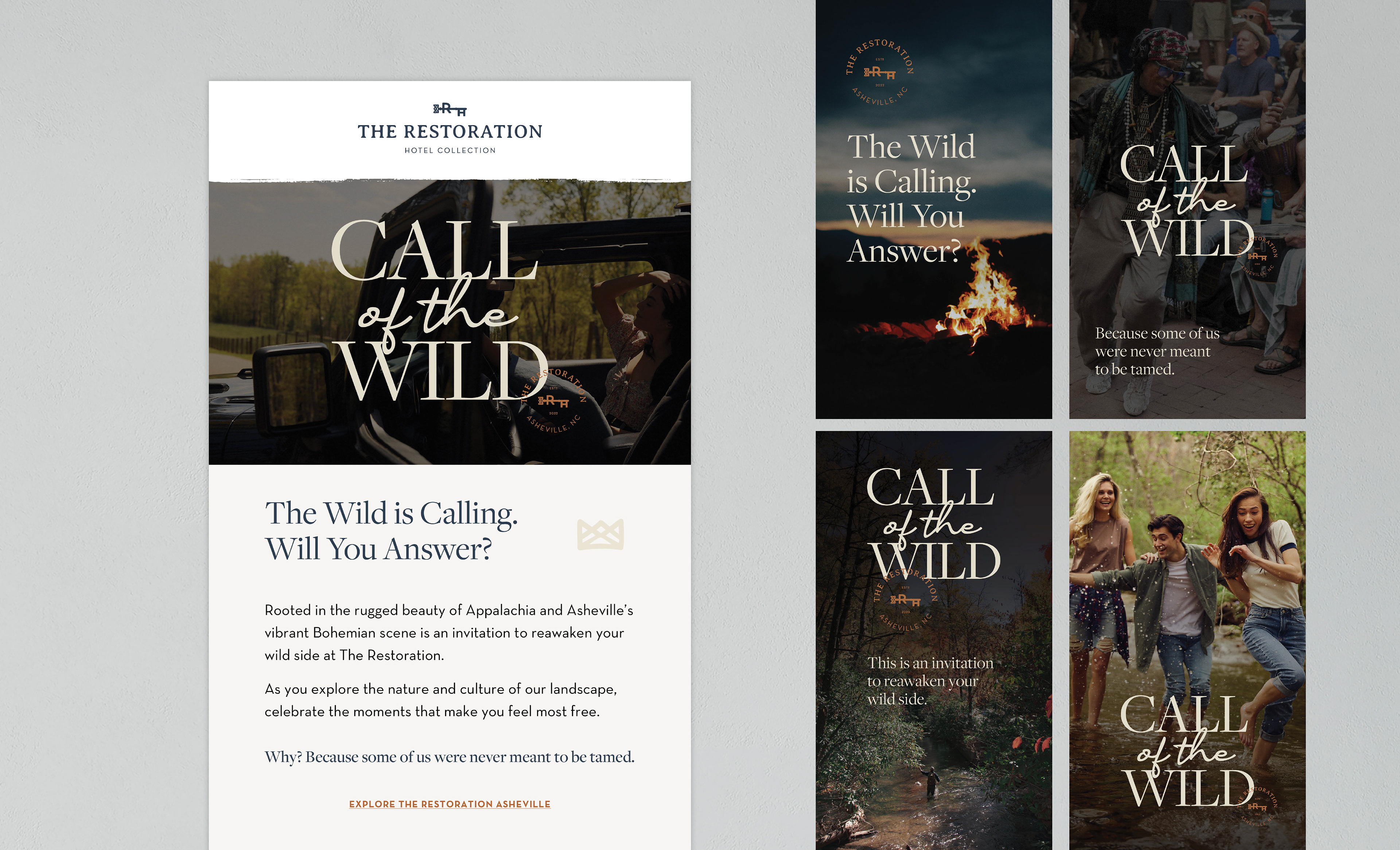Click the campfire poster headline text
The width and height of the screenshot is (1400, 850).
(x=911, y=198)
